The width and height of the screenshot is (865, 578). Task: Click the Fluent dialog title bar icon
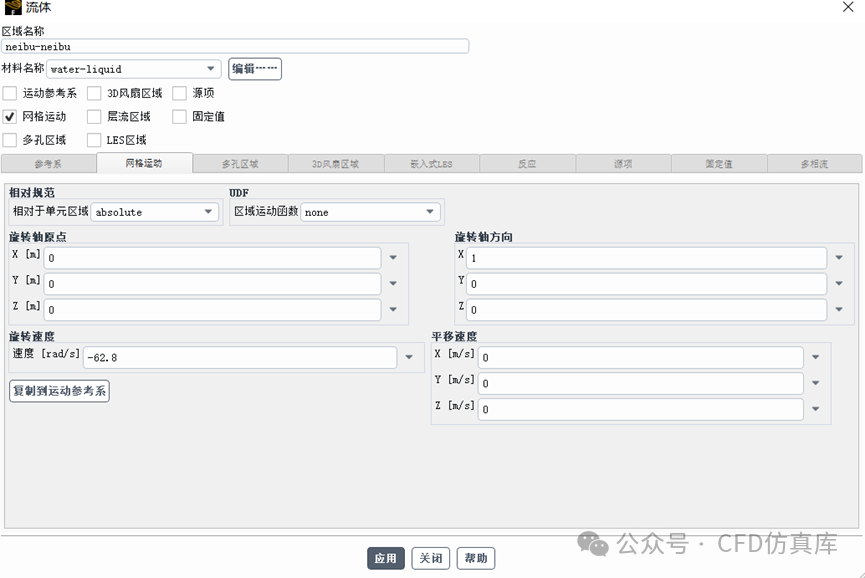coord(13,9)
